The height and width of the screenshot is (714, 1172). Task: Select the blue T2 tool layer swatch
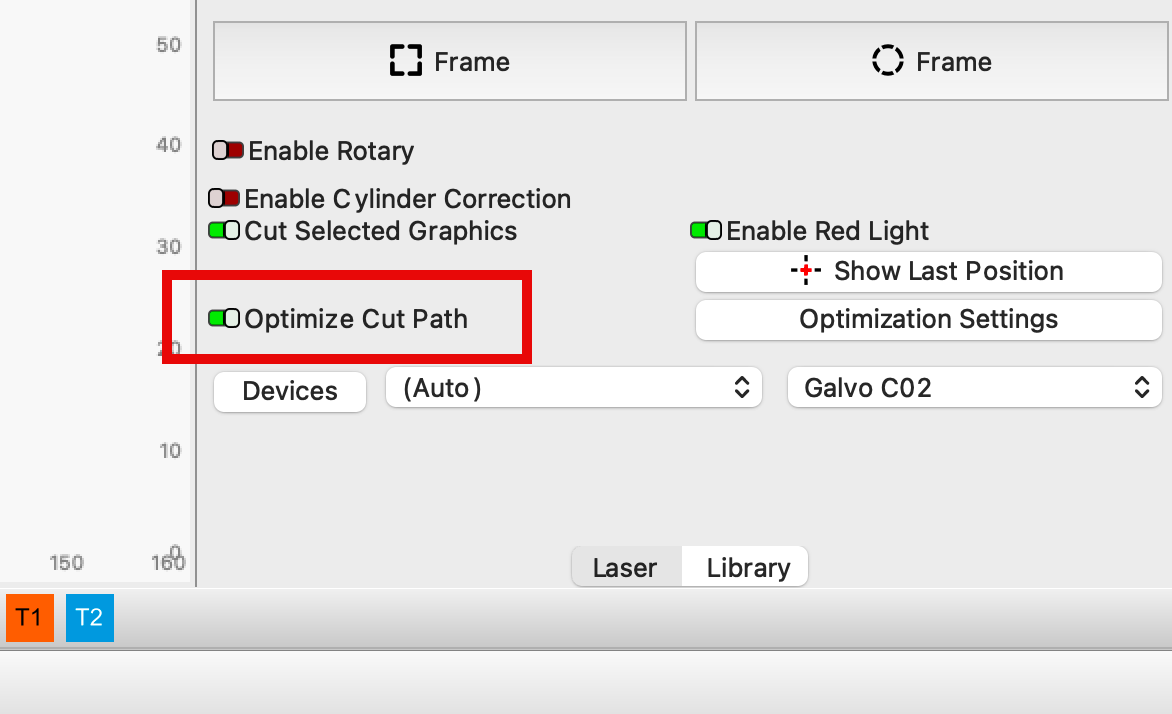pos(90,617)
